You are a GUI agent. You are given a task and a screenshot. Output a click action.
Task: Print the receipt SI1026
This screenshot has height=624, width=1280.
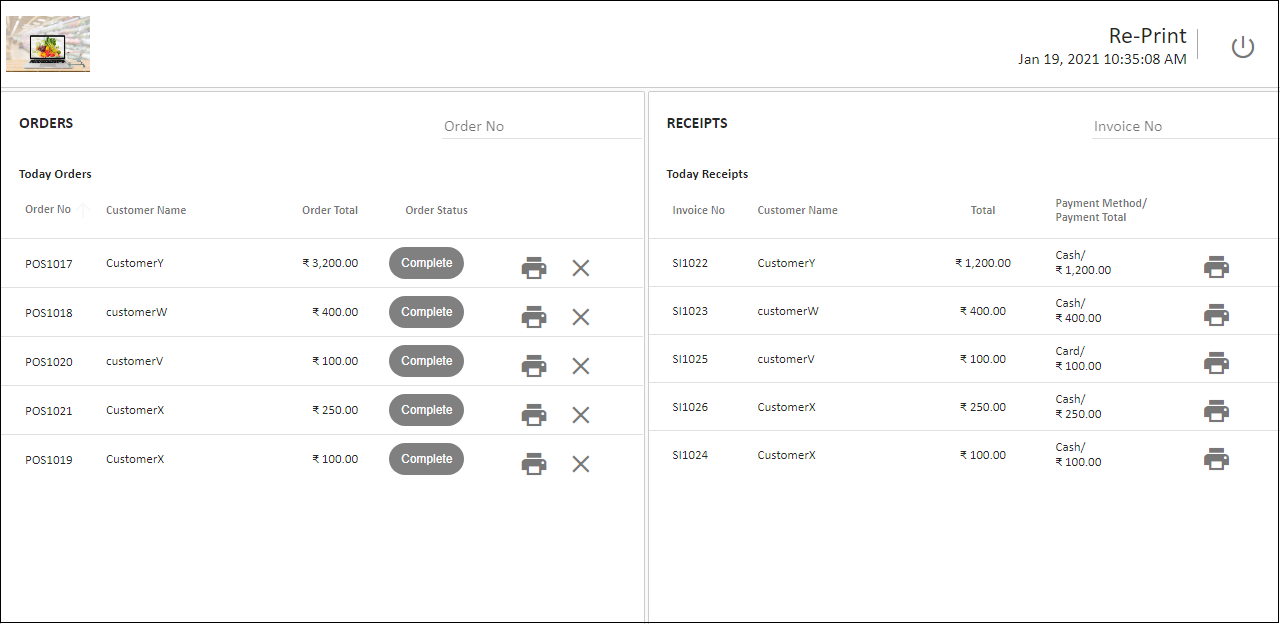[x=1216, y=410]
